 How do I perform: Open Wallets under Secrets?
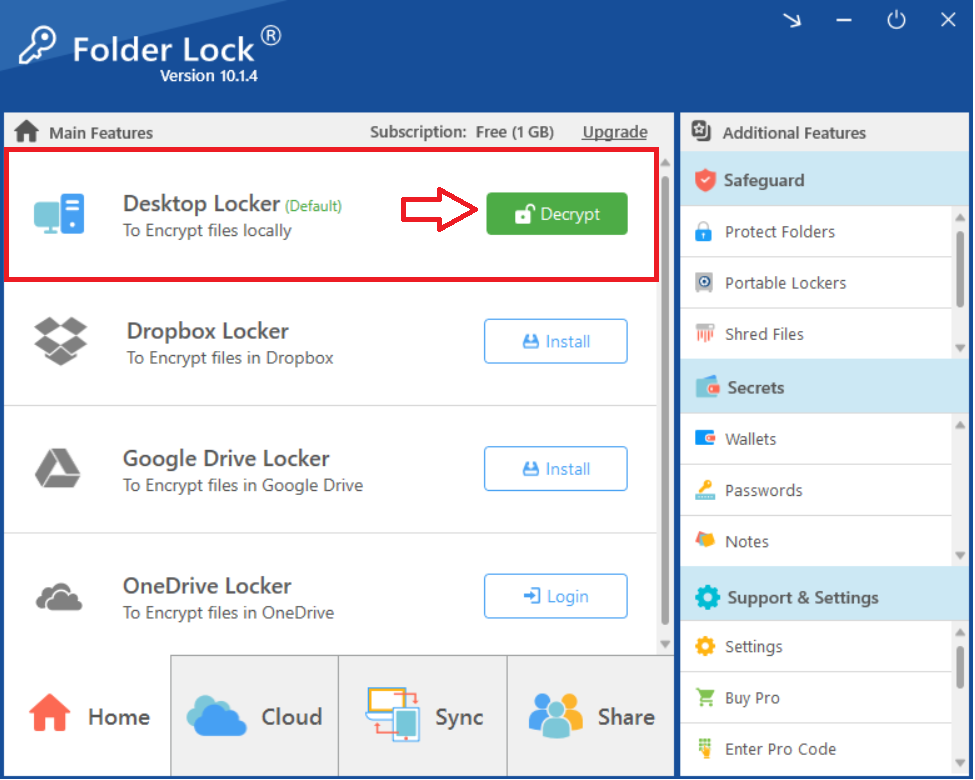(x=816, y=439)
